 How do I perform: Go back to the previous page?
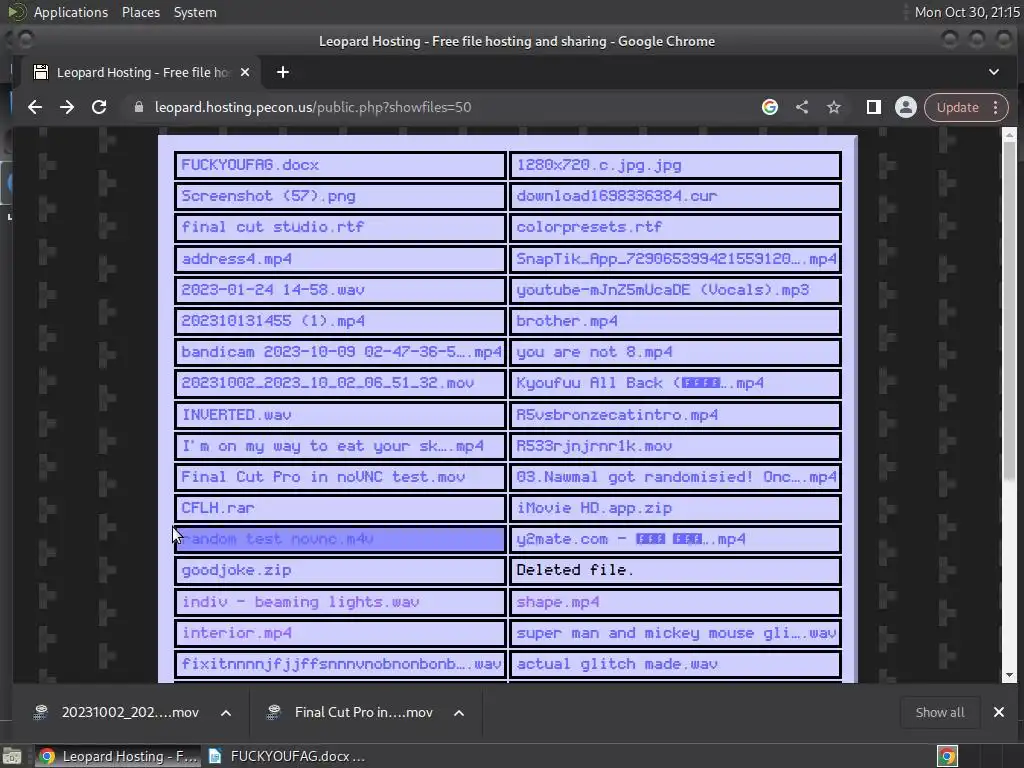[35, 107]
